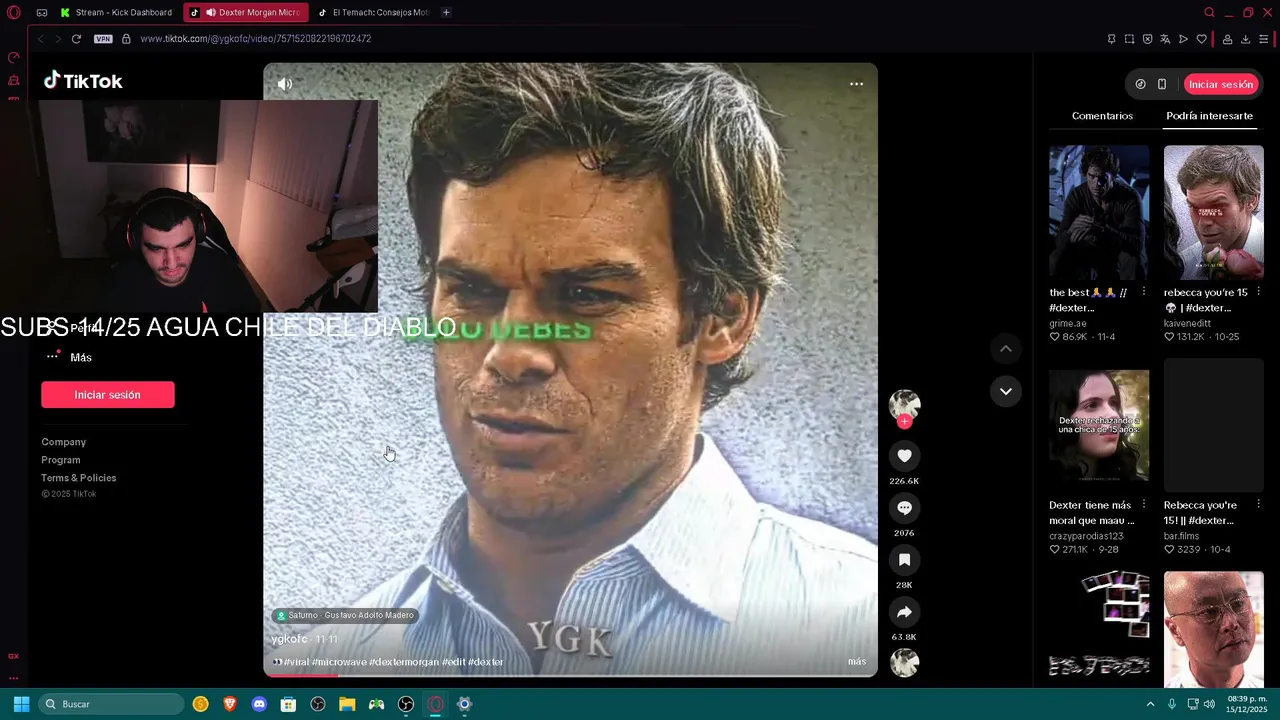Open the translate page icon

point(1165,39)
